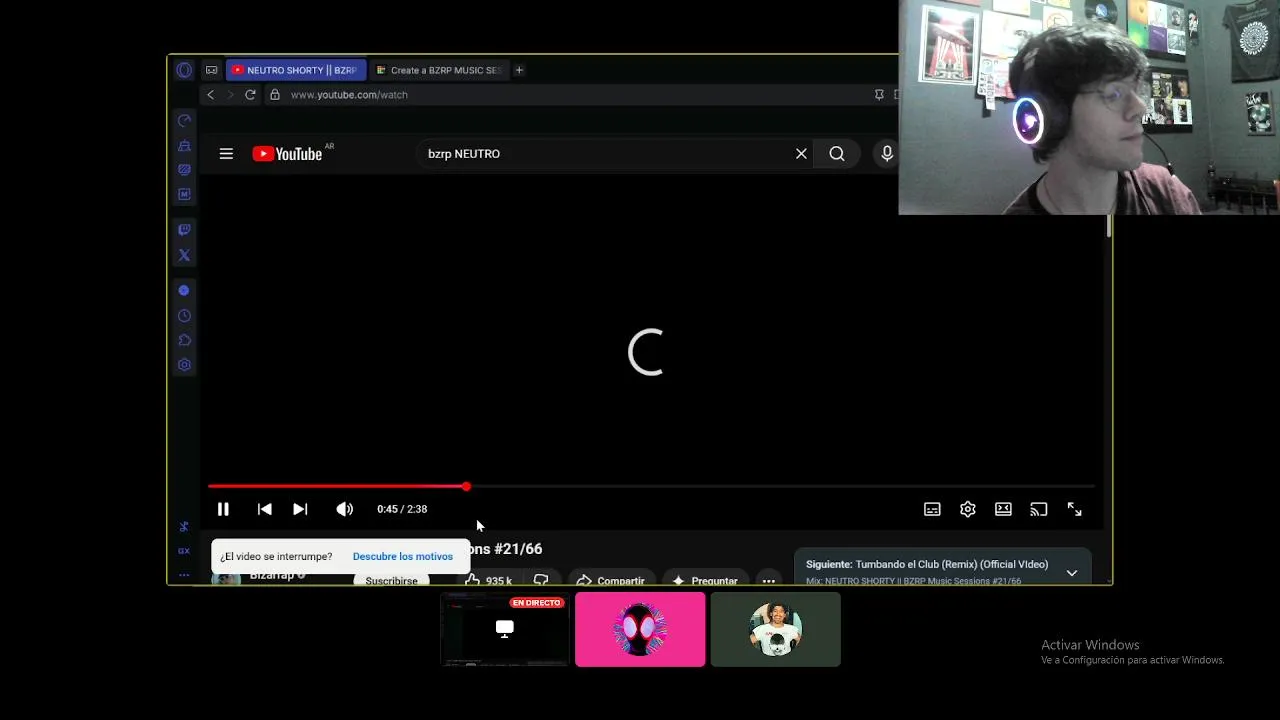
Task: Click the pin icon in address bar
Action: (879, 95)
